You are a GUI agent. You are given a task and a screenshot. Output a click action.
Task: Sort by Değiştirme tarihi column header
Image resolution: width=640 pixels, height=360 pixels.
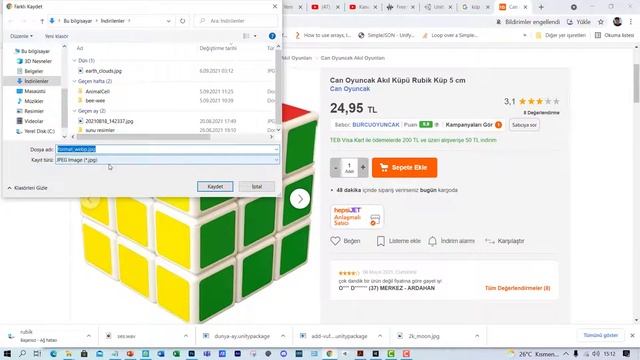tap(218, 48)
